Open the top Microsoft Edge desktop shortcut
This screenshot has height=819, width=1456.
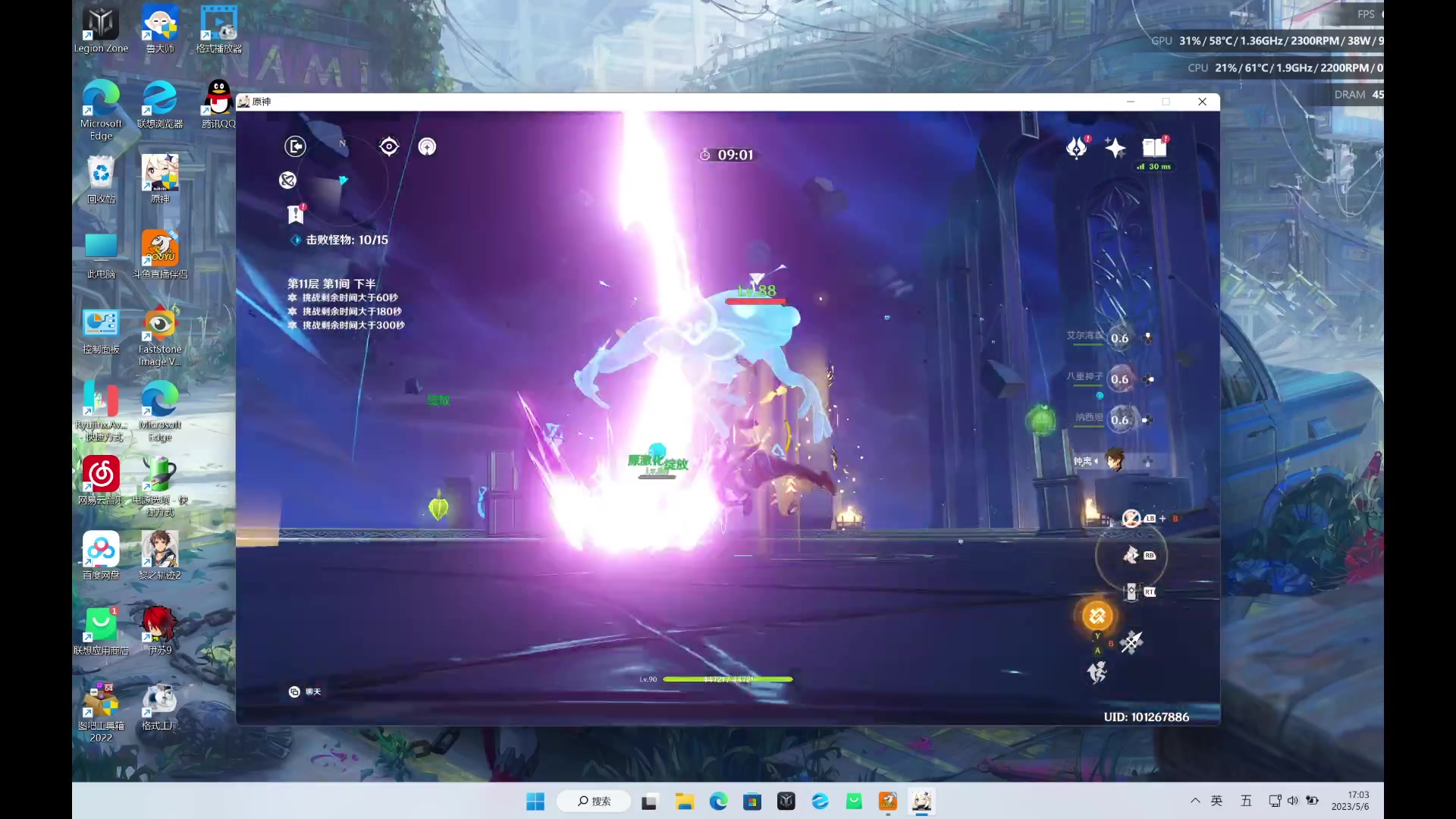click(101, 111)
